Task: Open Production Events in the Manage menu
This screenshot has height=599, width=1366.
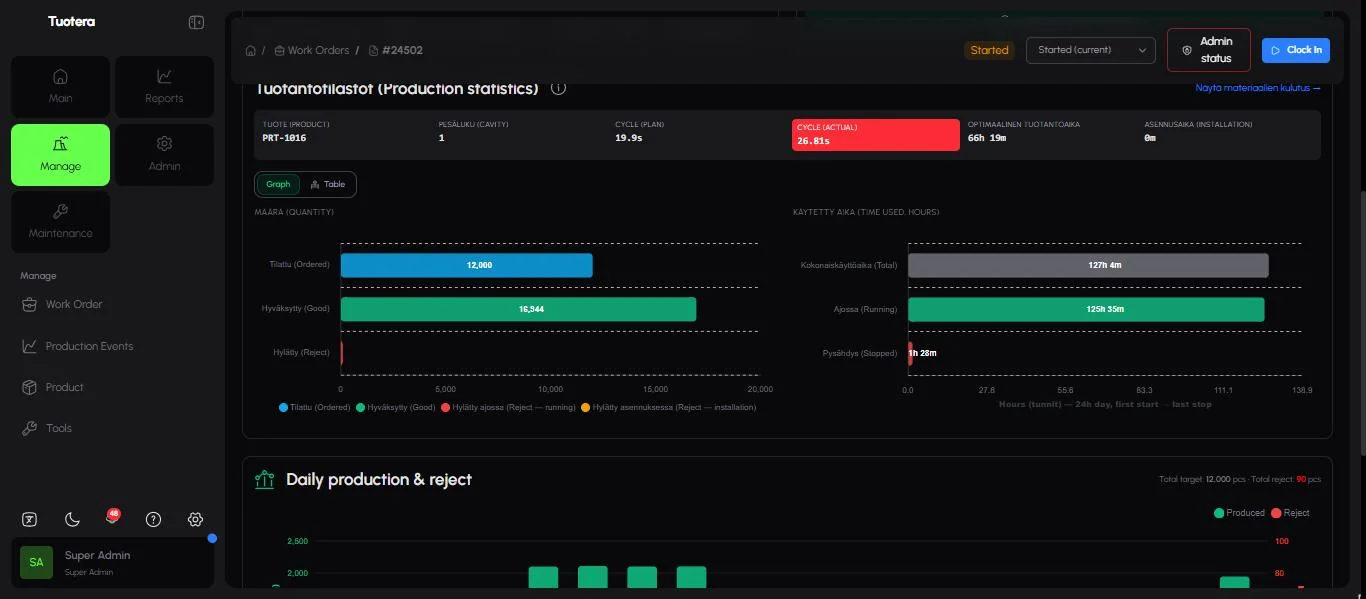Action: pyautogui.click(x=89, y=346)
